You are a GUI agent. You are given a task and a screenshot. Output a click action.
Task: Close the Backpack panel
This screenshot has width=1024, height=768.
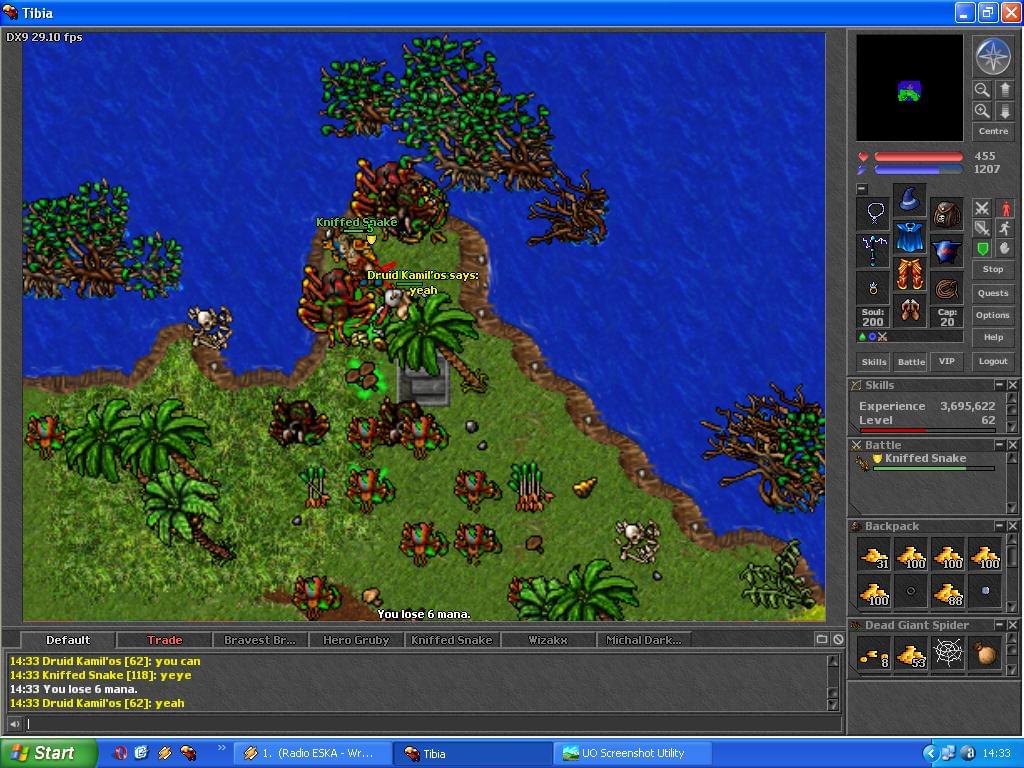click(x=1012, y=526)
